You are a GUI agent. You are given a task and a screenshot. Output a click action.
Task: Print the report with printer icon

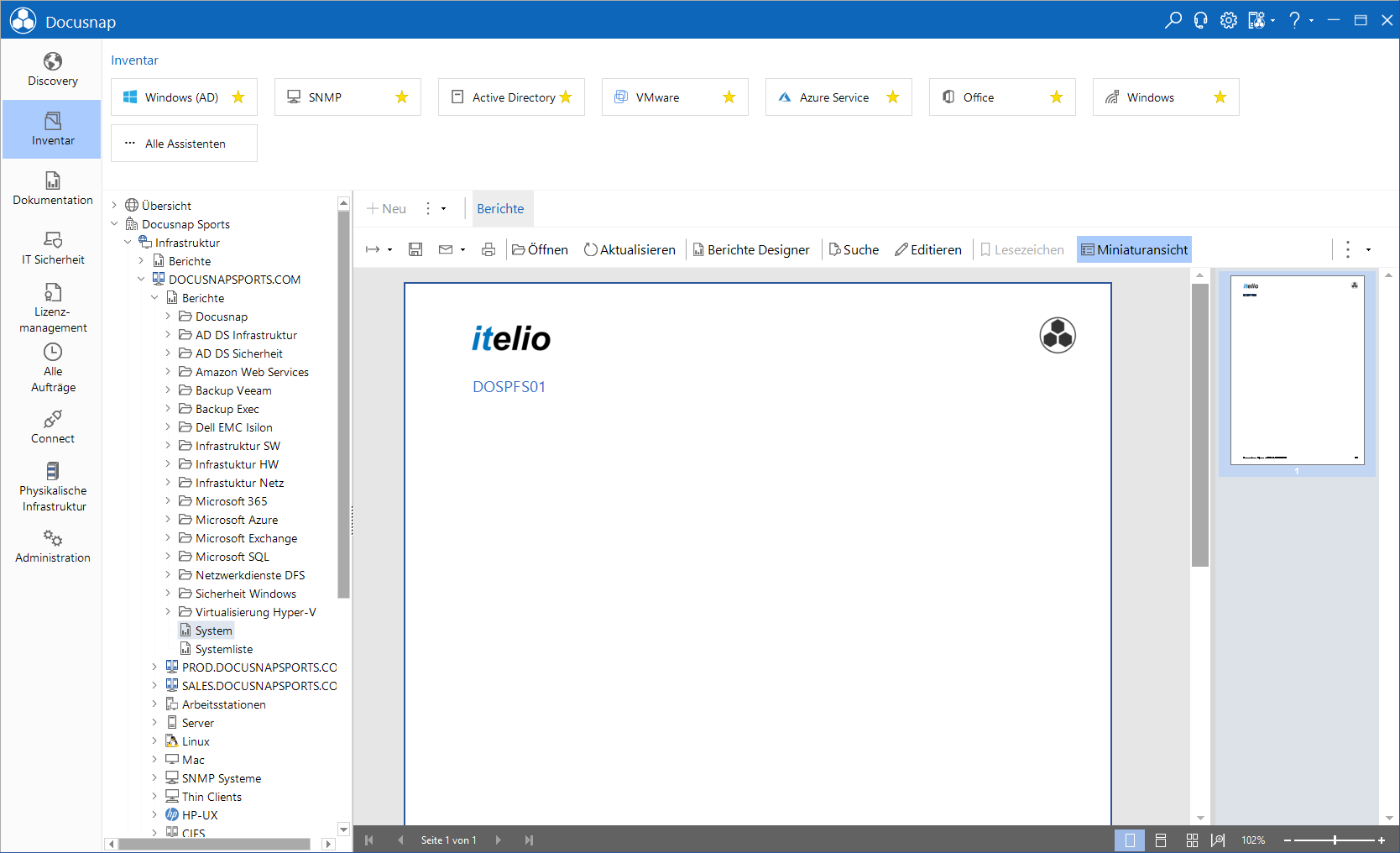pos(488,249)
